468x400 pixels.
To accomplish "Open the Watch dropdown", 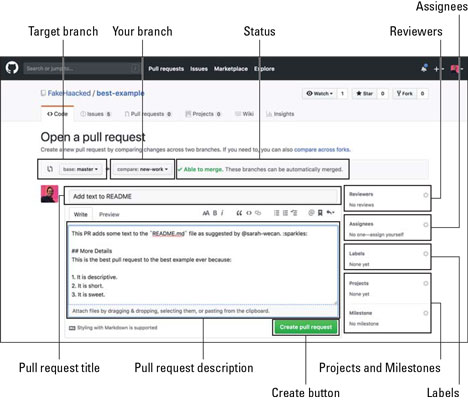I will coord(320,94).
